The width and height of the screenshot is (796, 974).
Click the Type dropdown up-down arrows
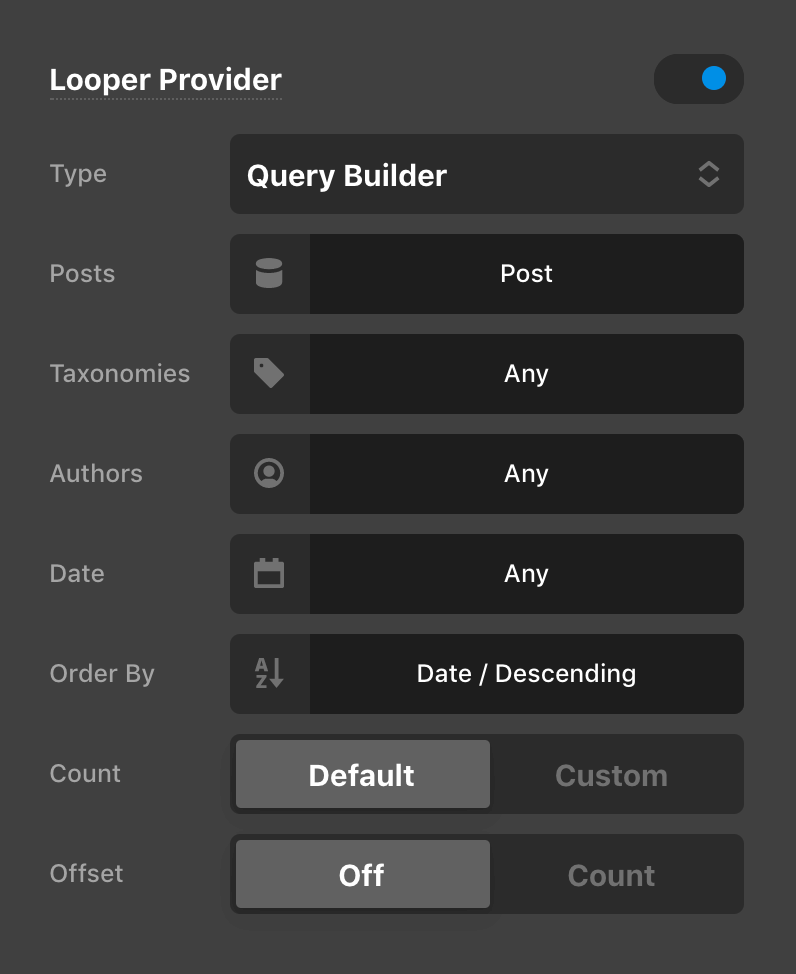click(x=708, y=175)
